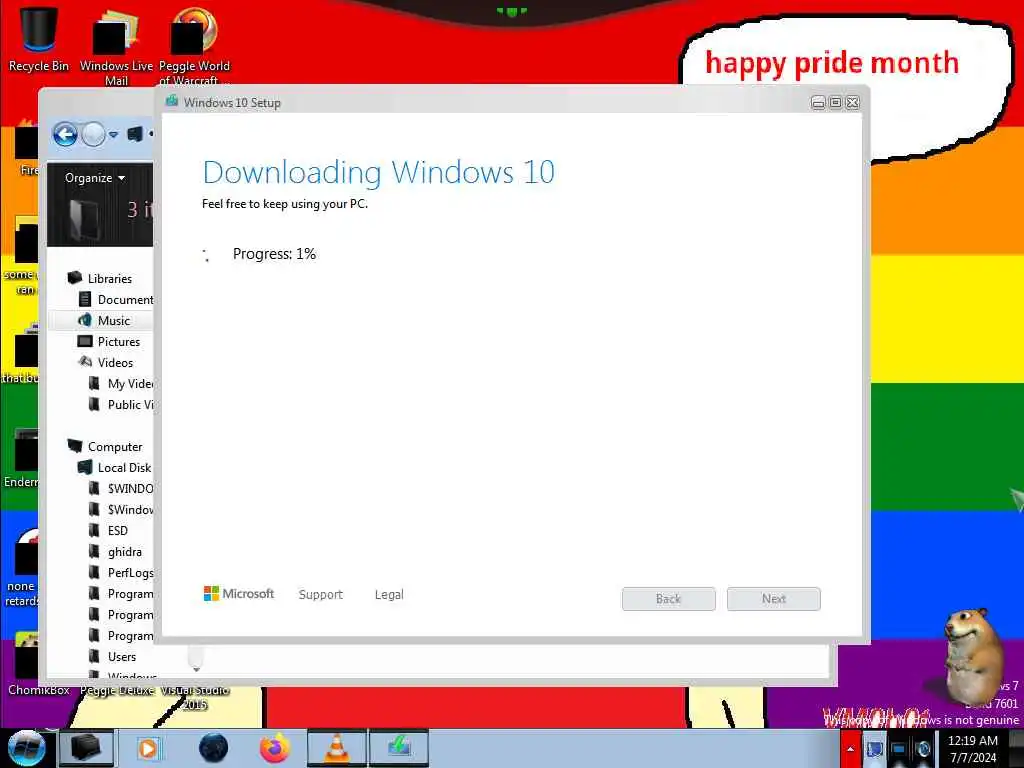Image resolution: width=1024 pixels, height=768 pixels.
Task: Click the Computer icon in the tree
Action: (74, 446)
